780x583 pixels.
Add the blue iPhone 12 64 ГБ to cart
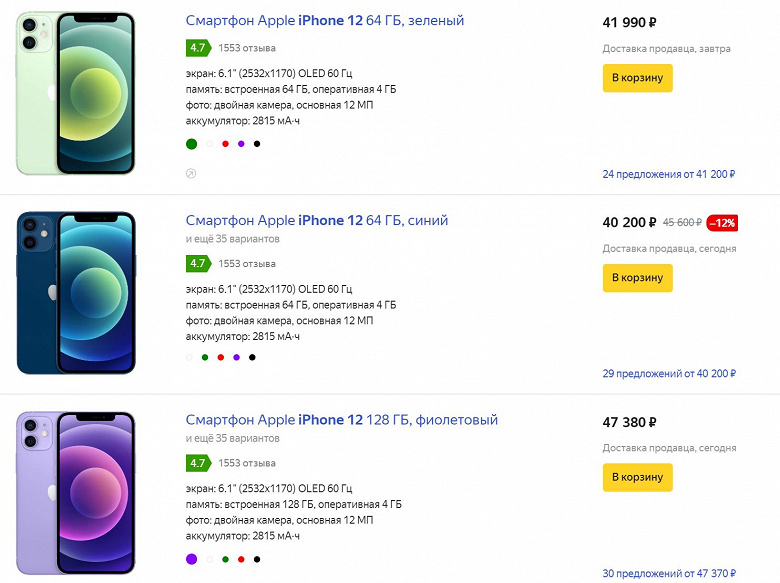pos(637,278)
